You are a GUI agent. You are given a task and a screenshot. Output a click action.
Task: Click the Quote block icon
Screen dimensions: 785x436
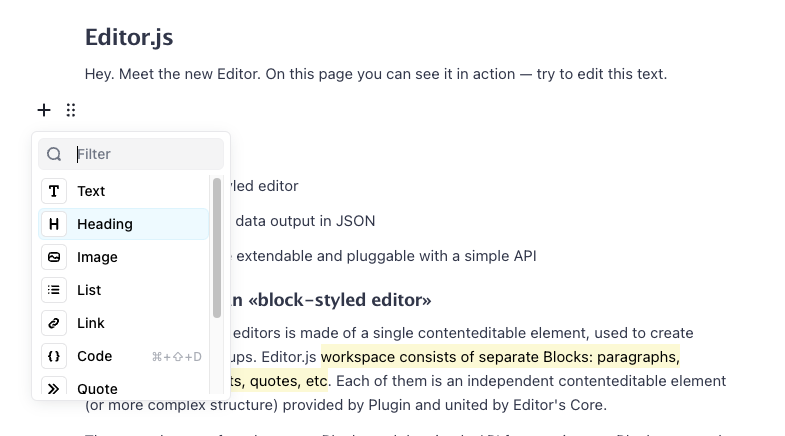54,388
